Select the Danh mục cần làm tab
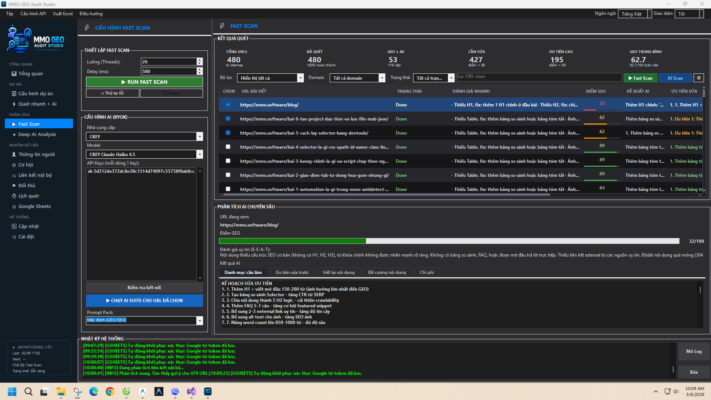Viewport: 711px width, 400px height. click(x=243, y=273)
